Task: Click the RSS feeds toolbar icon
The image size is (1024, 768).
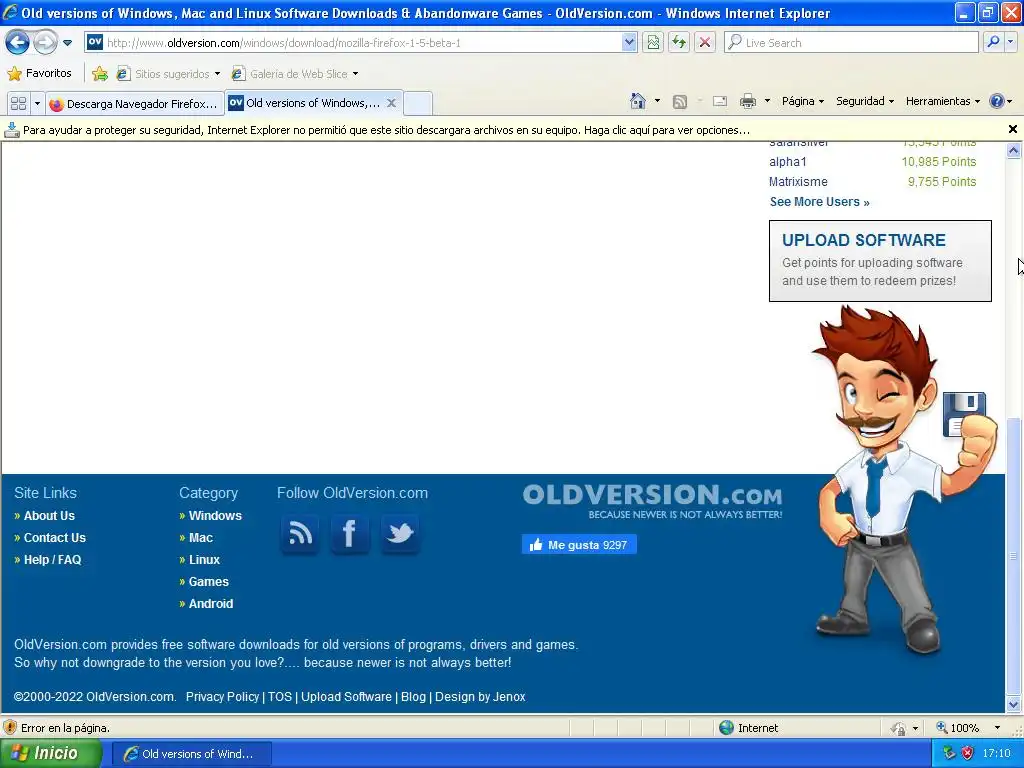Action: click(x=680, y=101)
